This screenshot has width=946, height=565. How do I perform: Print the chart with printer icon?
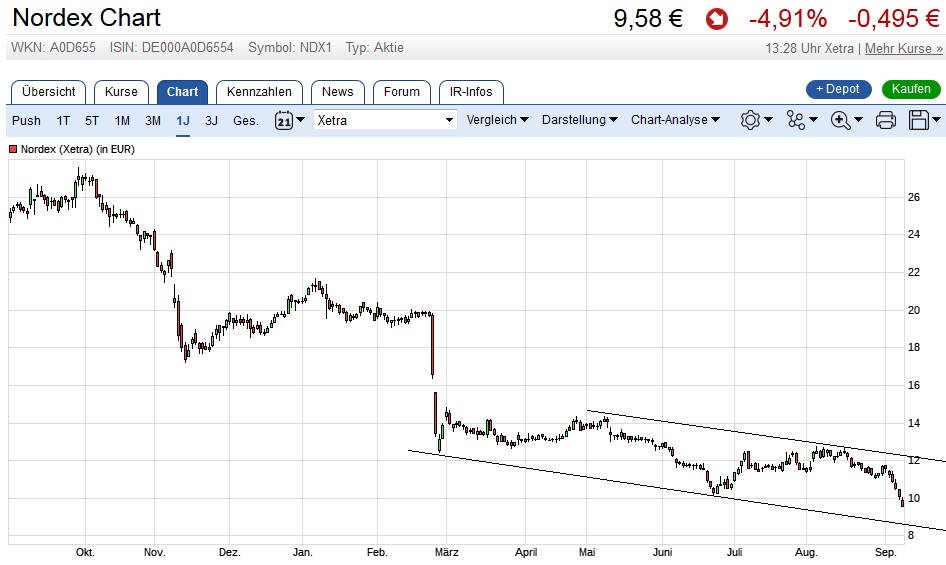point(885,120)
